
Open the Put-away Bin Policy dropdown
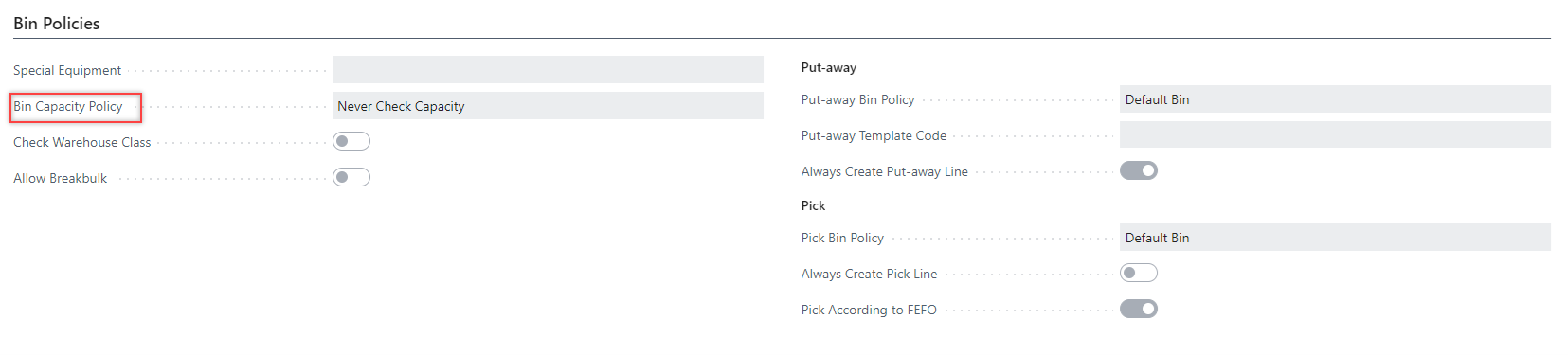1335,99
